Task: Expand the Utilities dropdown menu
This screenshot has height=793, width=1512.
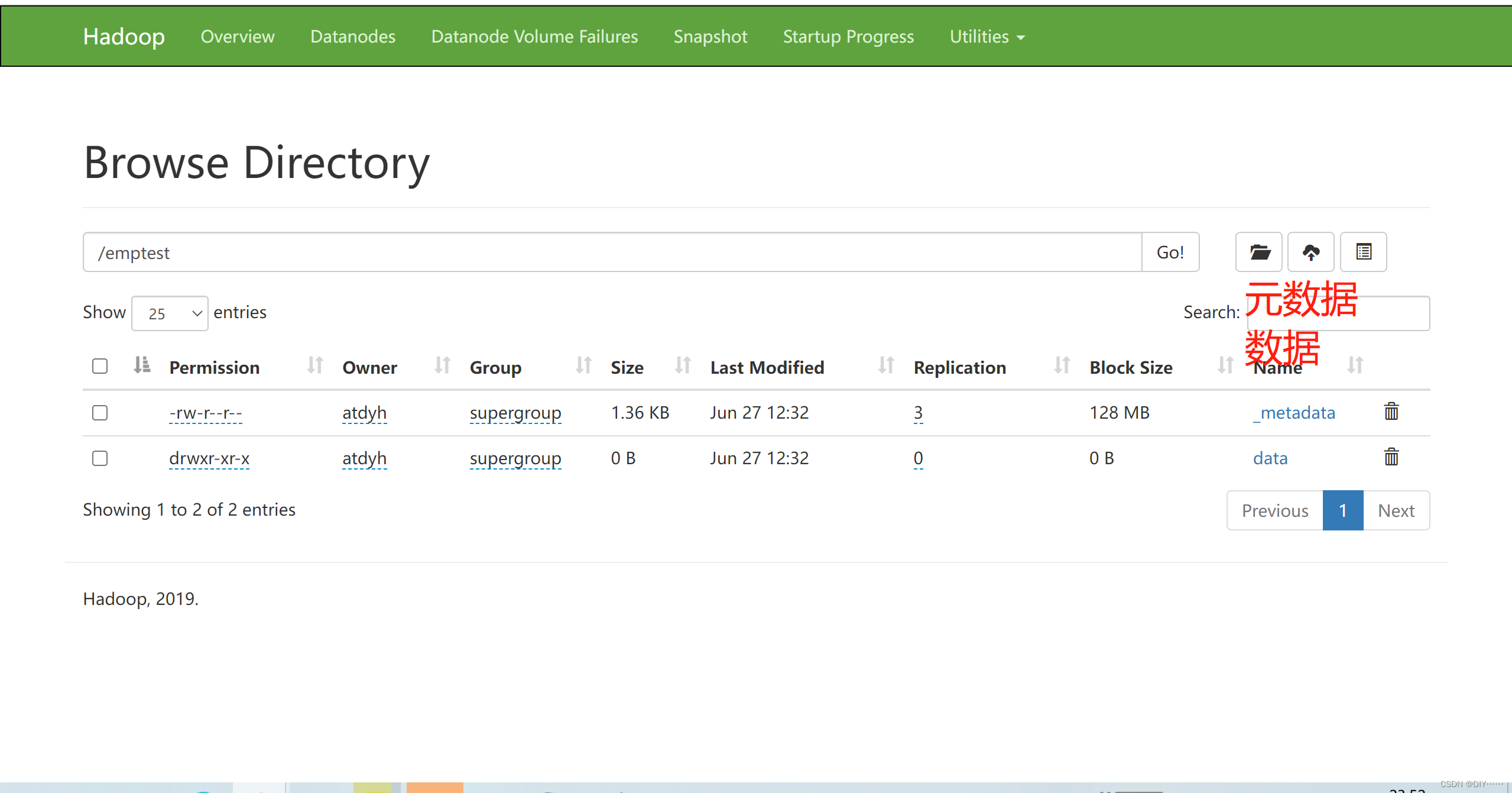Action: 987,37
